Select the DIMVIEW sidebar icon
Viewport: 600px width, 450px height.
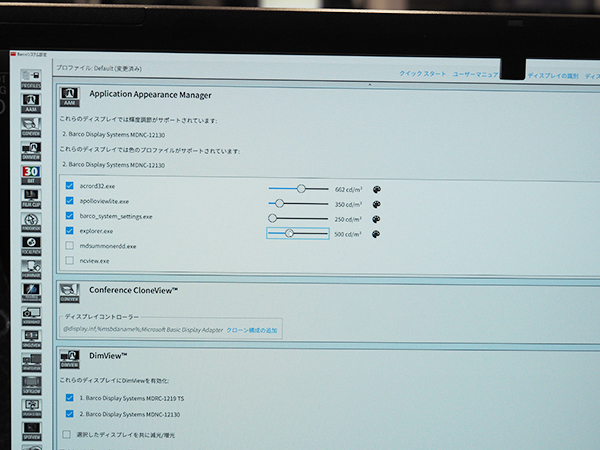[x=31, y=150]
